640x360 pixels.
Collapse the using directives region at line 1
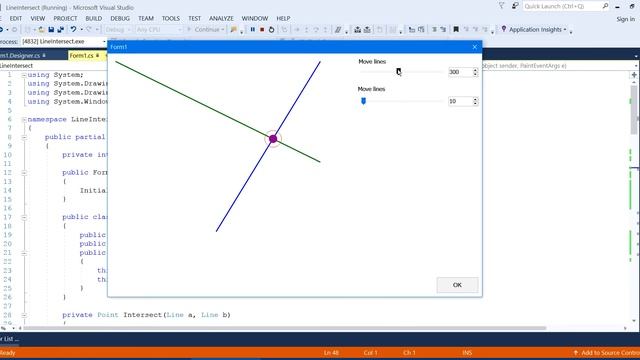tap(24, 75)
